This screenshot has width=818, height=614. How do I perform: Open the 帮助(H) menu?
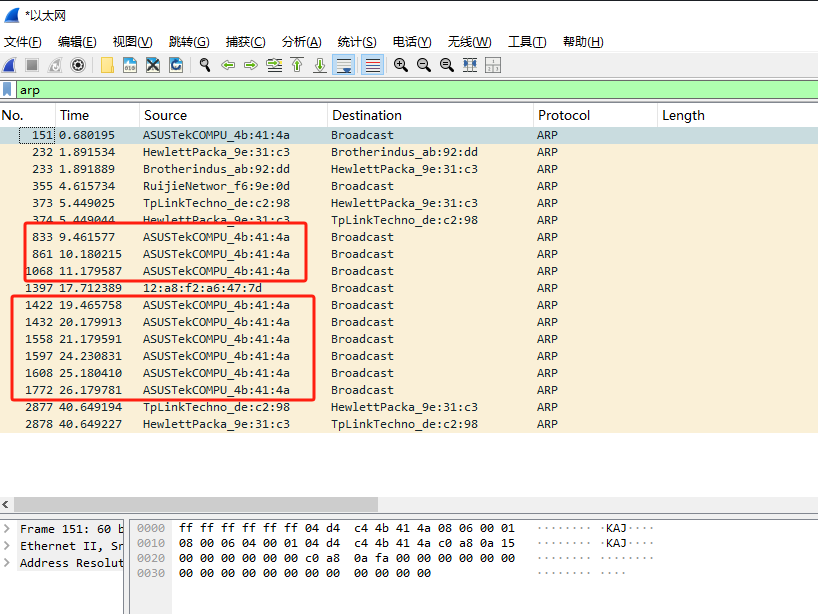583,42
